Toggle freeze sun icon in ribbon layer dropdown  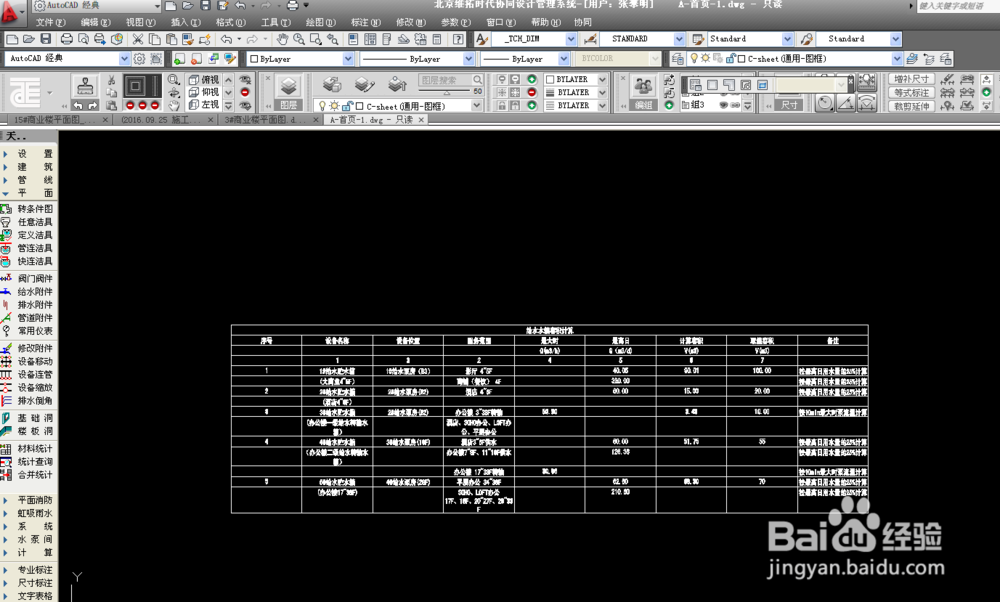point(334,106)
